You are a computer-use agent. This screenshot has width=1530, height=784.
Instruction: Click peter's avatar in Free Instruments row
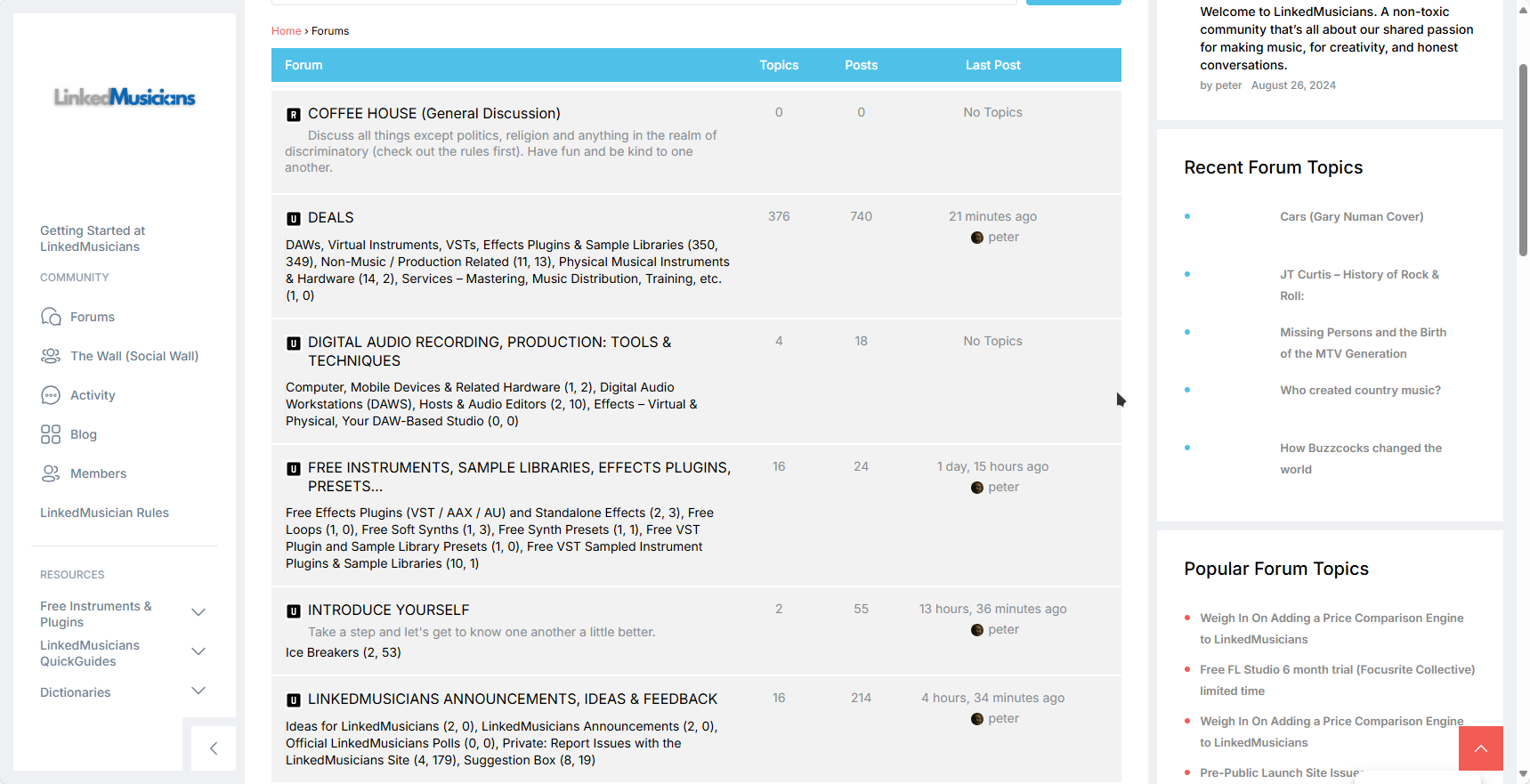[x=977, y=488]
